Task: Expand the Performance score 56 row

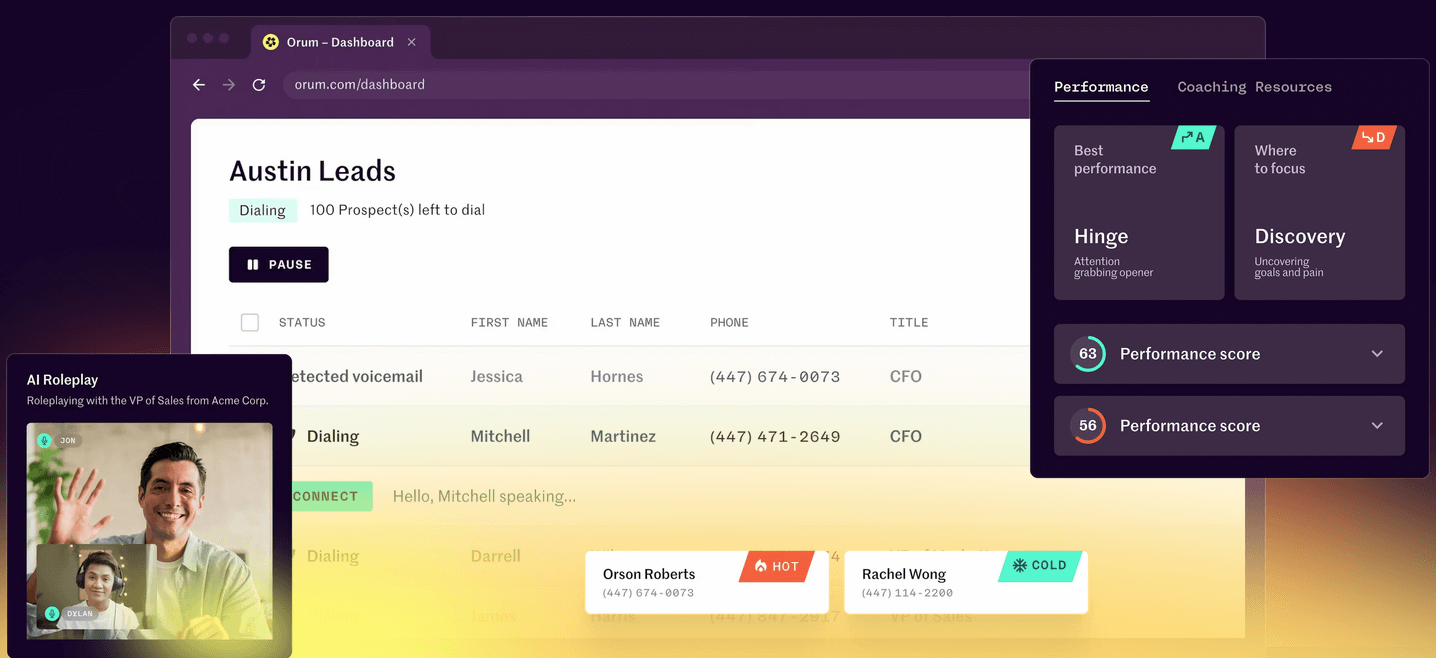Action: 1377,426
